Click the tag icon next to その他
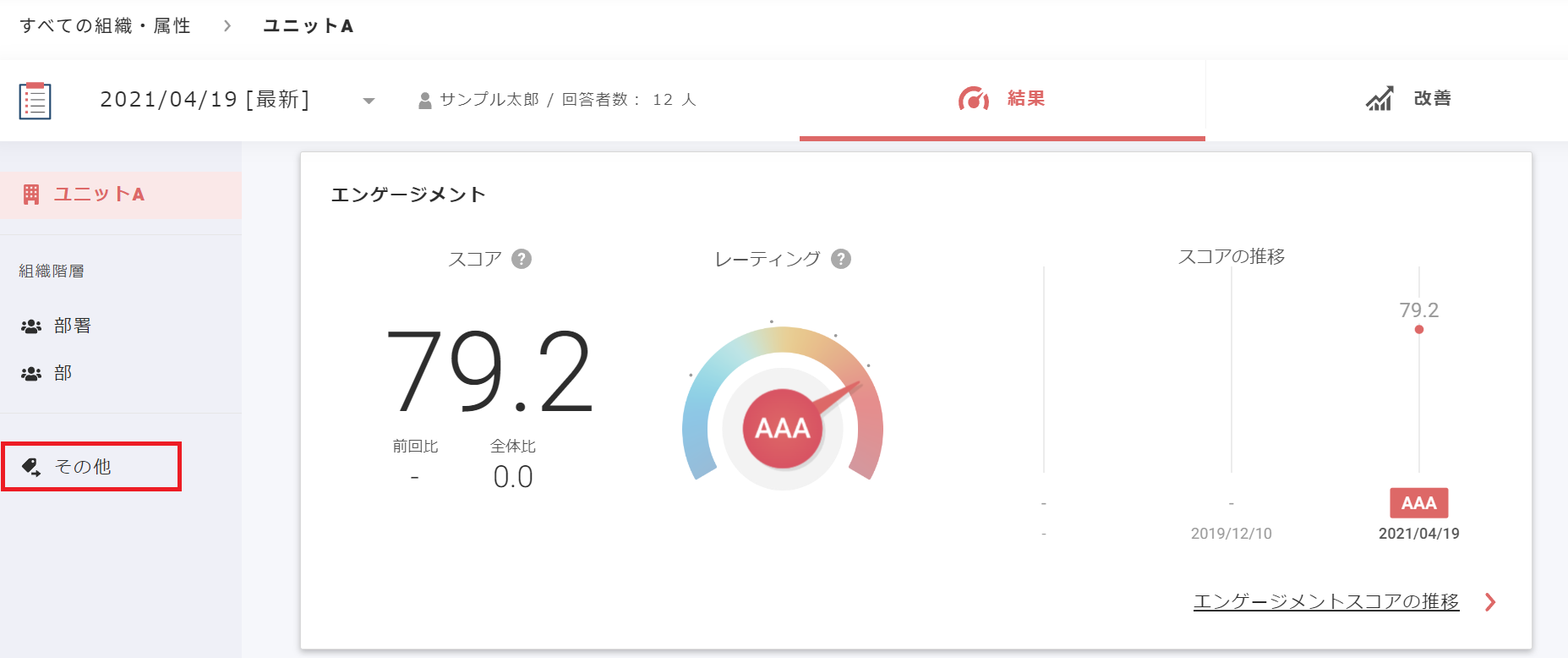 point(31,466)
